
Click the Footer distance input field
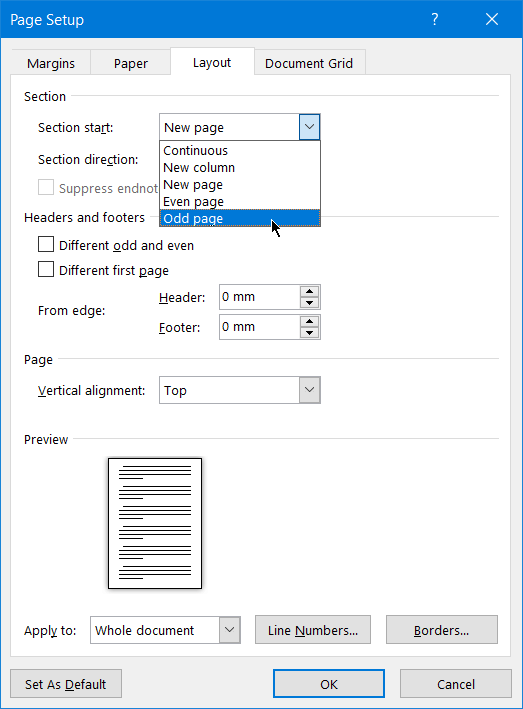click(x=259, y=327)
